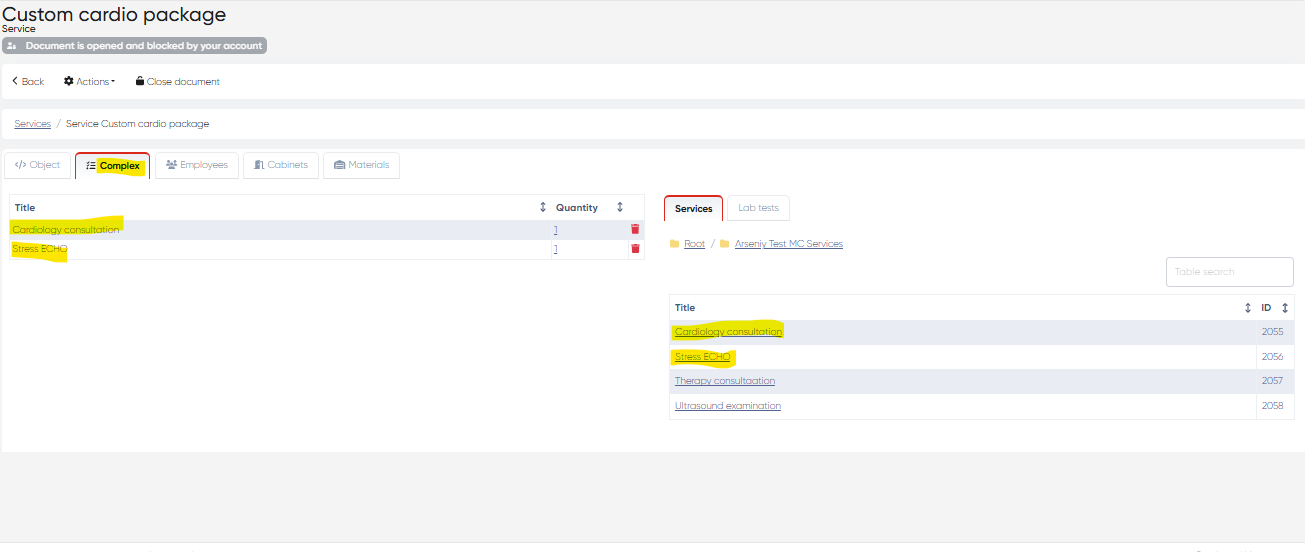Switch to the Cabinets tab
The image size is (1305, 552).
click(281, 165)
